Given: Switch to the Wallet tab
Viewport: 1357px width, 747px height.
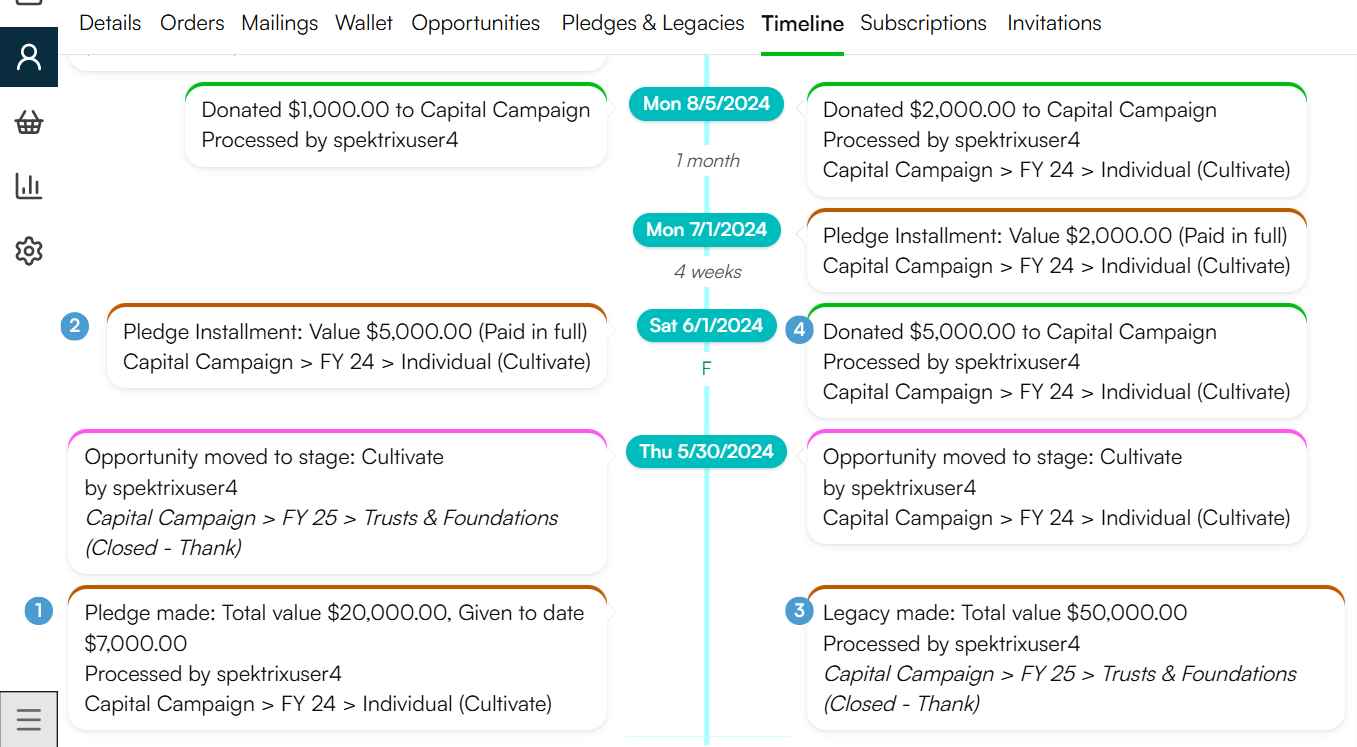Looking at the screenshot, I should [x=364, y=23].
